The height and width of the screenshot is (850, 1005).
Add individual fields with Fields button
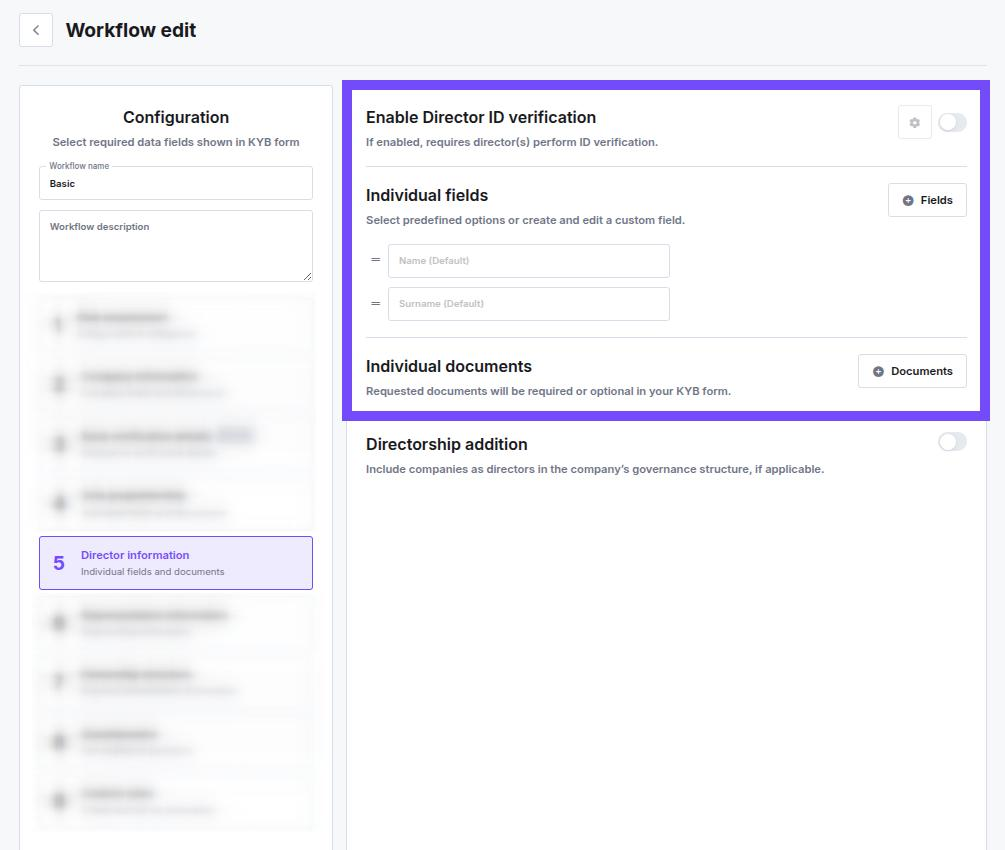point(927,200)
